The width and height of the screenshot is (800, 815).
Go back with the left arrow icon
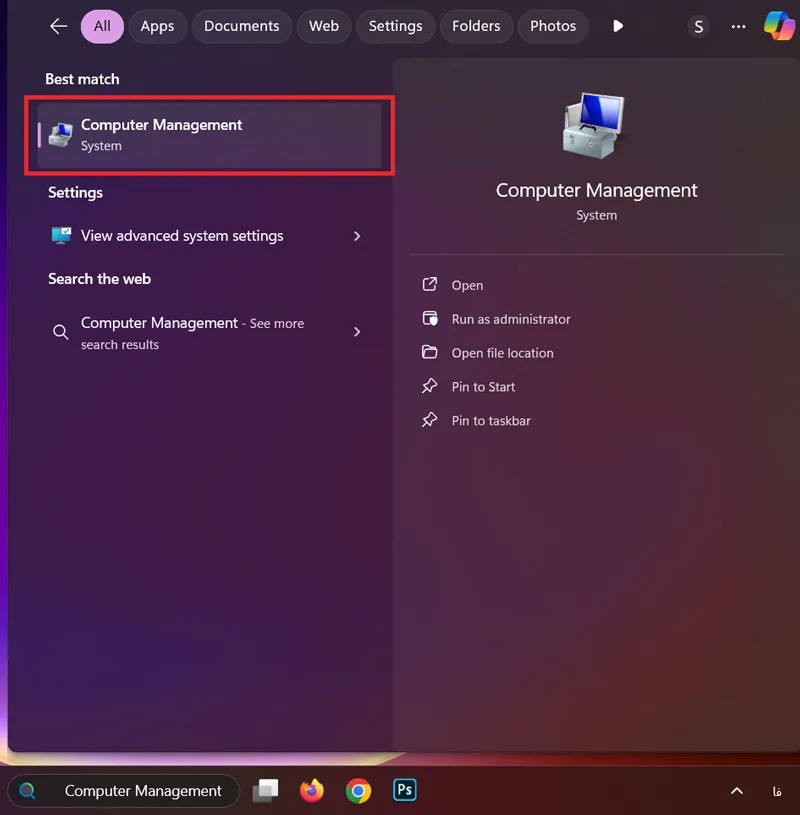pyautogui.click(x=59, y=26)
